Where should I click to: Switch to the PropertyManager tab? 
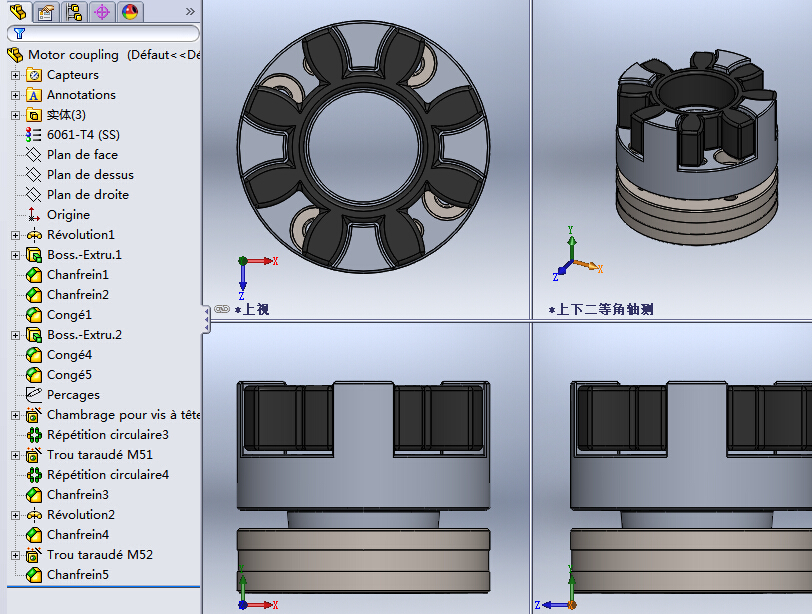coord(46,11)
